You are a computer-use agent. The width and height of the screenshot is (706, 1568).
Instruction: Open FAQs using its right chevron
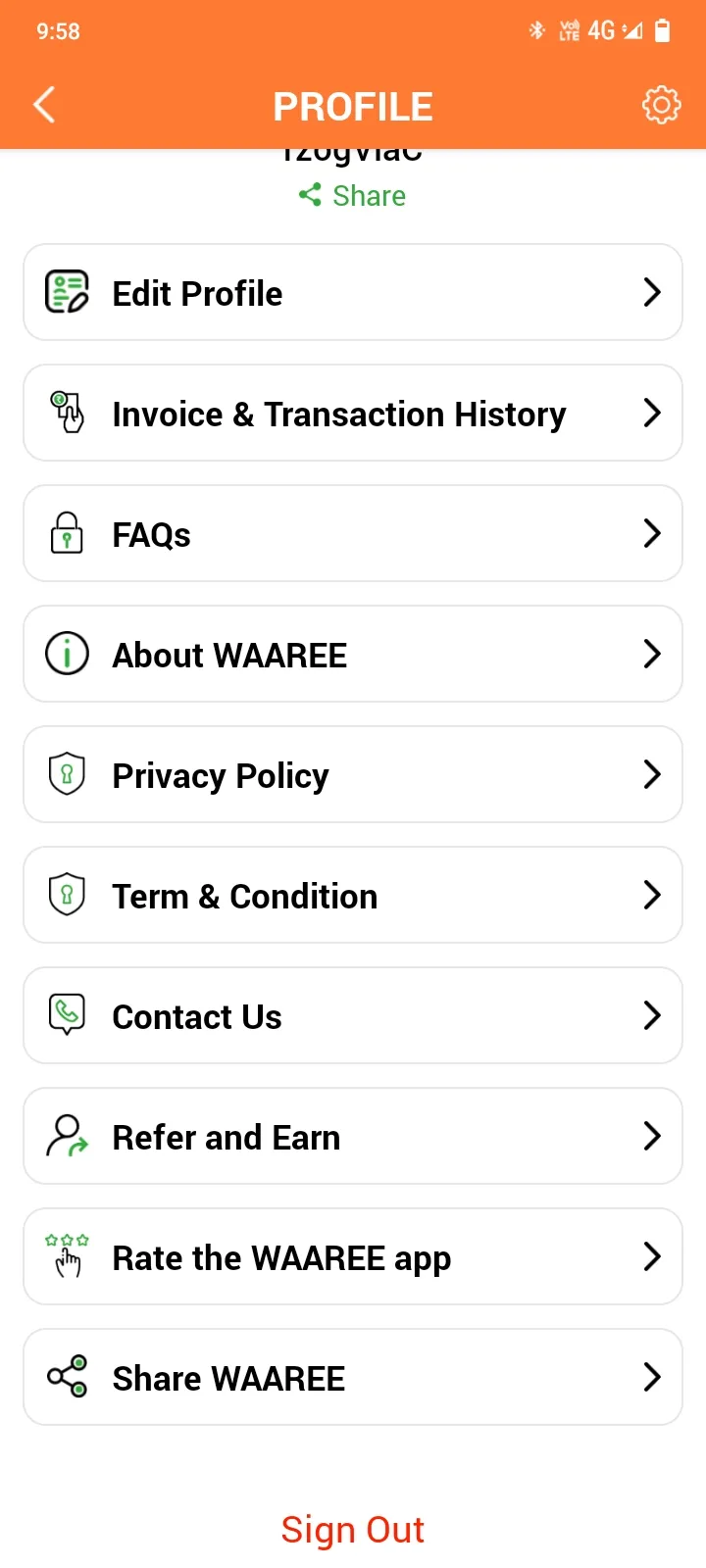652,533
